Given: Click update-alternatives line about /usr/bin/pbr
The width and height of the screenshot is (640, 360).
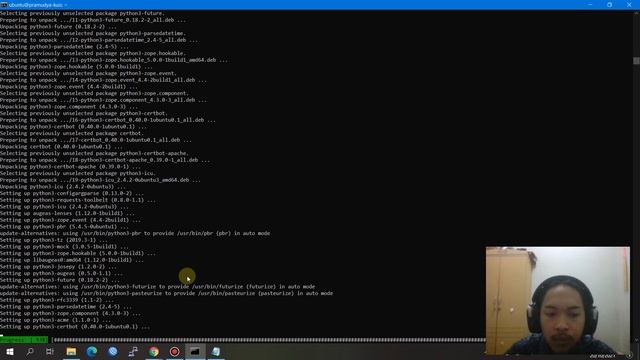Looking at the screenshot, I should tap(135, 233).
